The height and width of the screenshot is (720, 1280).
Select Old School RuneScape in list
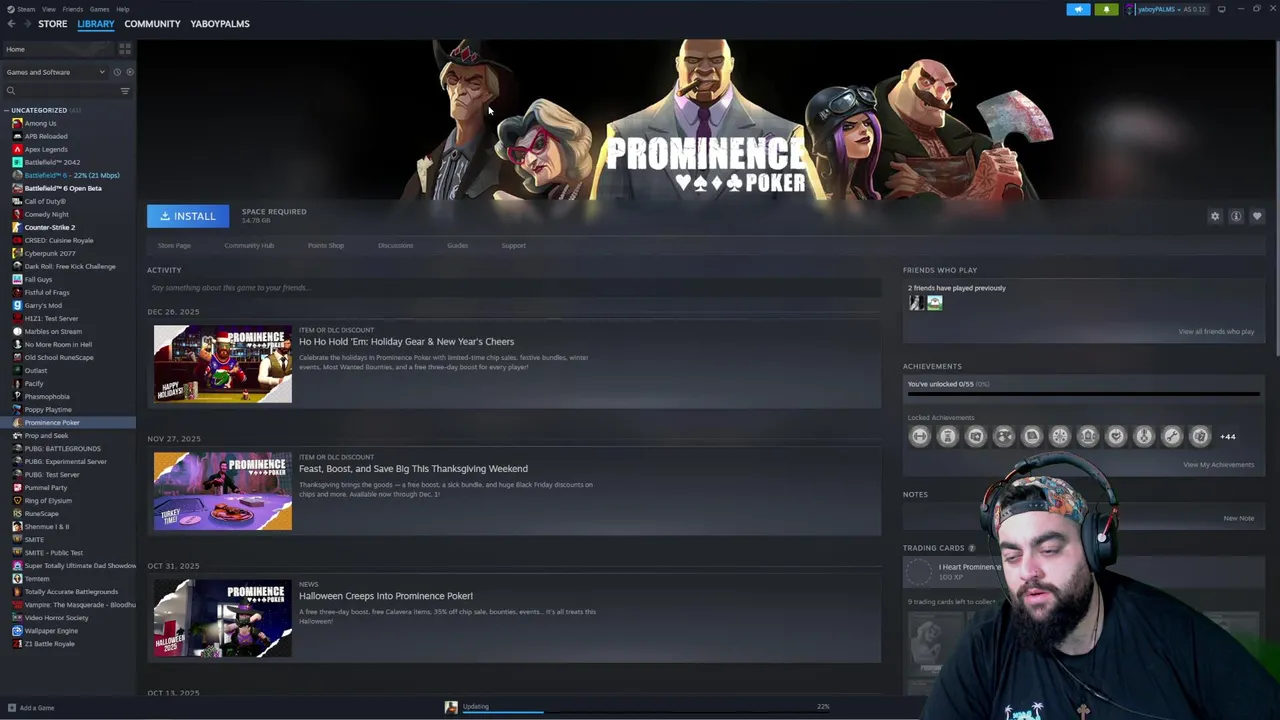click(68, 357)
